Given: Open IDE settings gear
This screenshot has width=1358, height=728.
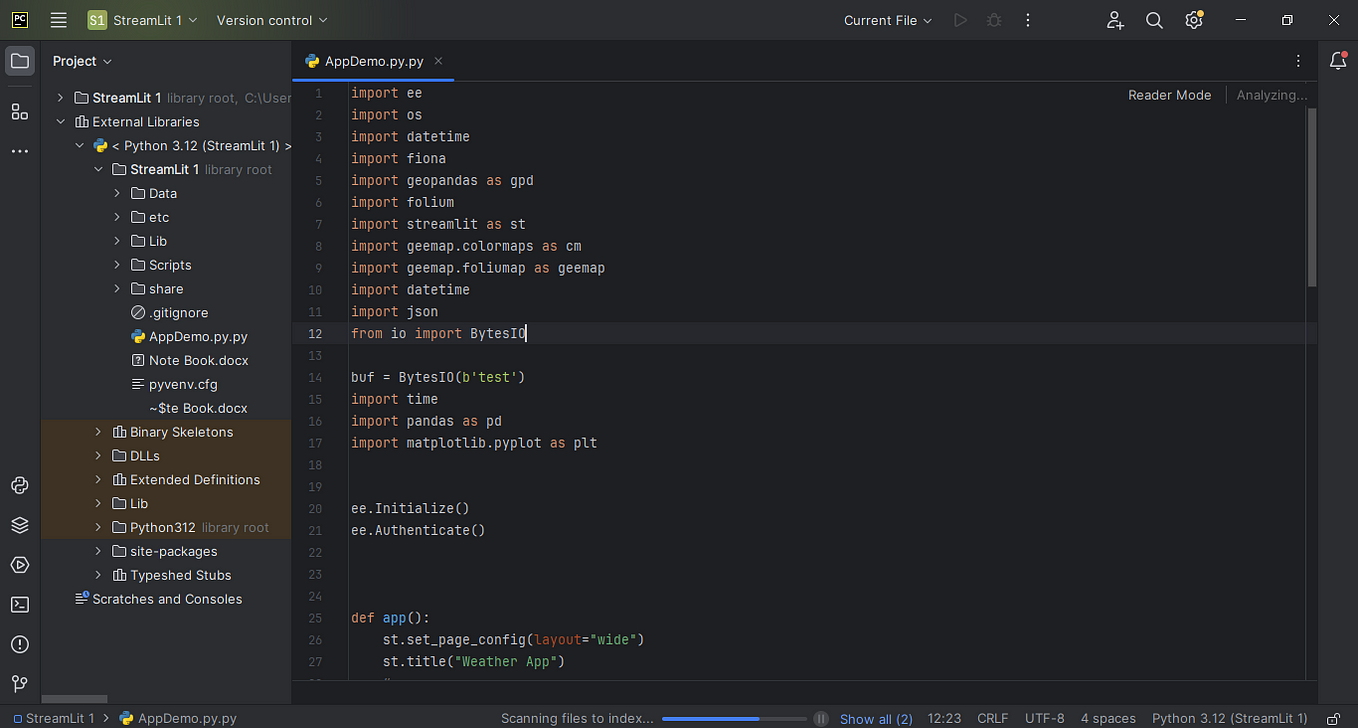Looking at the screenshot, I should (x=1193, y=20).
